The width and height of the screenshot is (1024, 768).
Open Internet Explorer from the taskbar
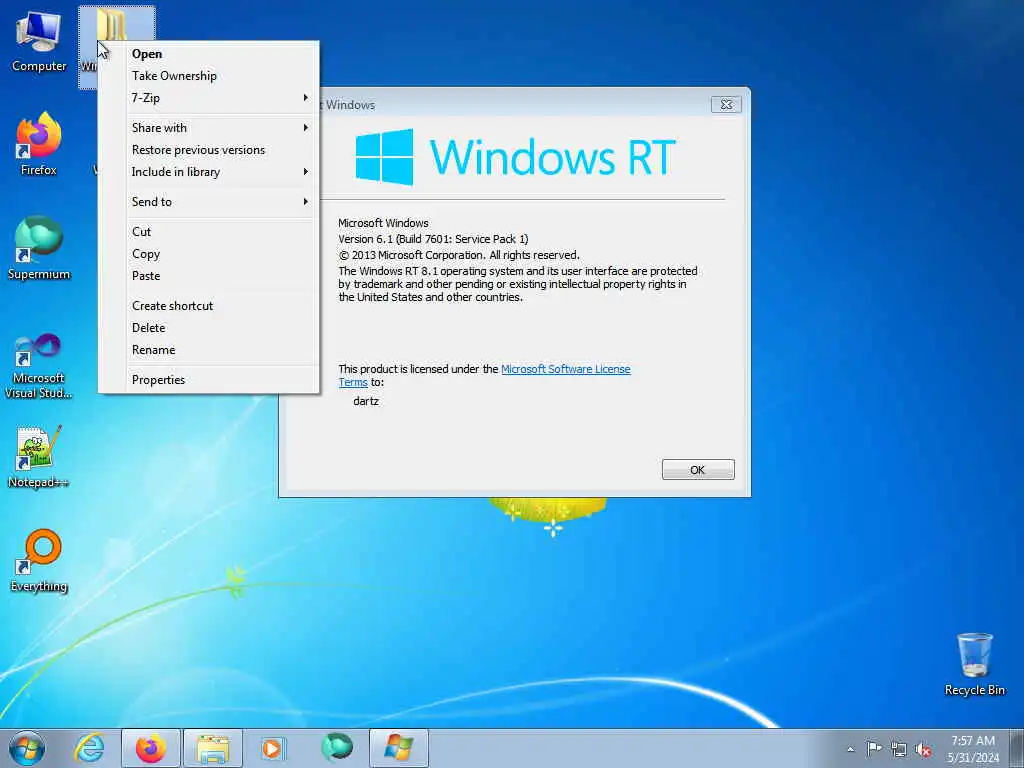point(89,748)
